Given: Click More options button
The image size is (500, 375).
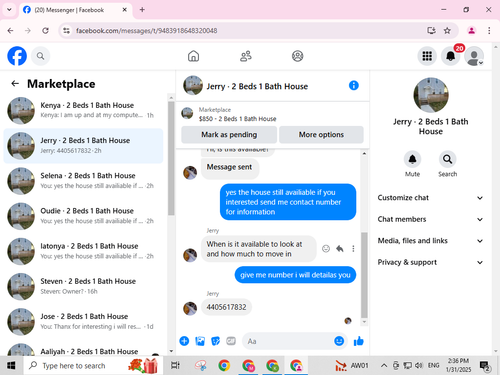Looking at the screenshot, I should pyautogui.click(x=321, y=135).
